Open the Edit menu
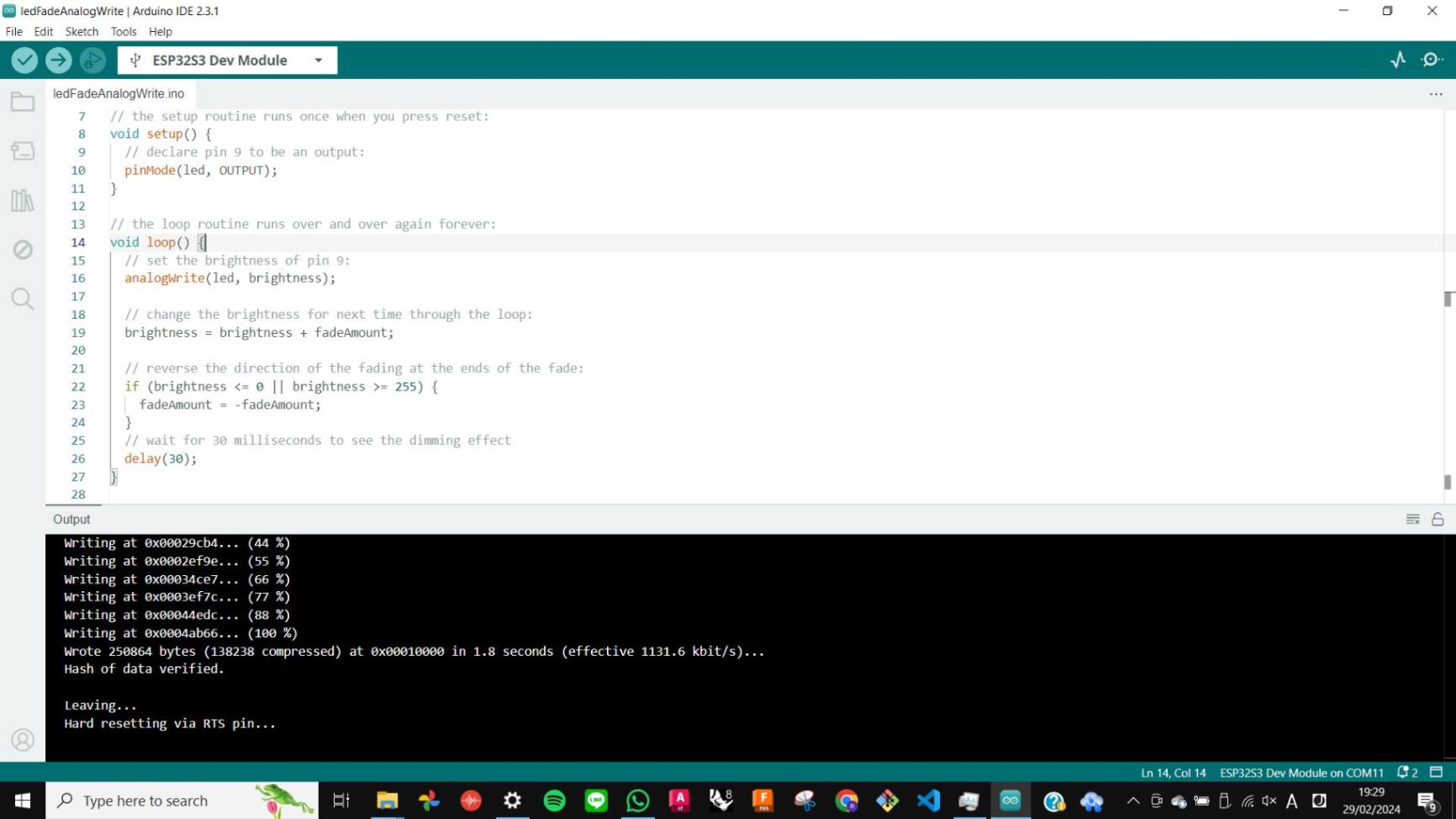The width and height of the screenshot is (1456, 819). coord(44,31)
